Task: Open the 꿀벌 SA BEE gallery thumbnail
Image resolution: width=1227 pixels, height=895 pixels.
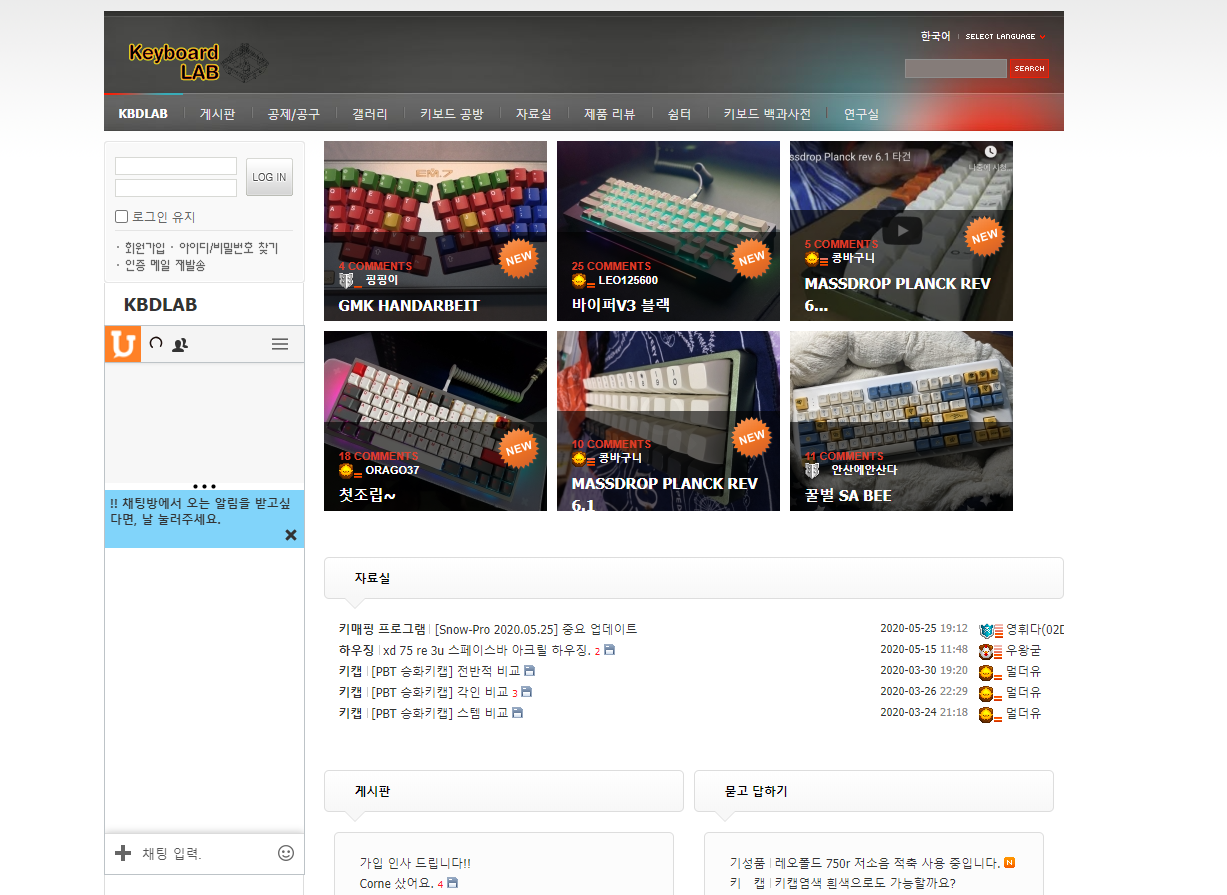Action: (901, 421)
